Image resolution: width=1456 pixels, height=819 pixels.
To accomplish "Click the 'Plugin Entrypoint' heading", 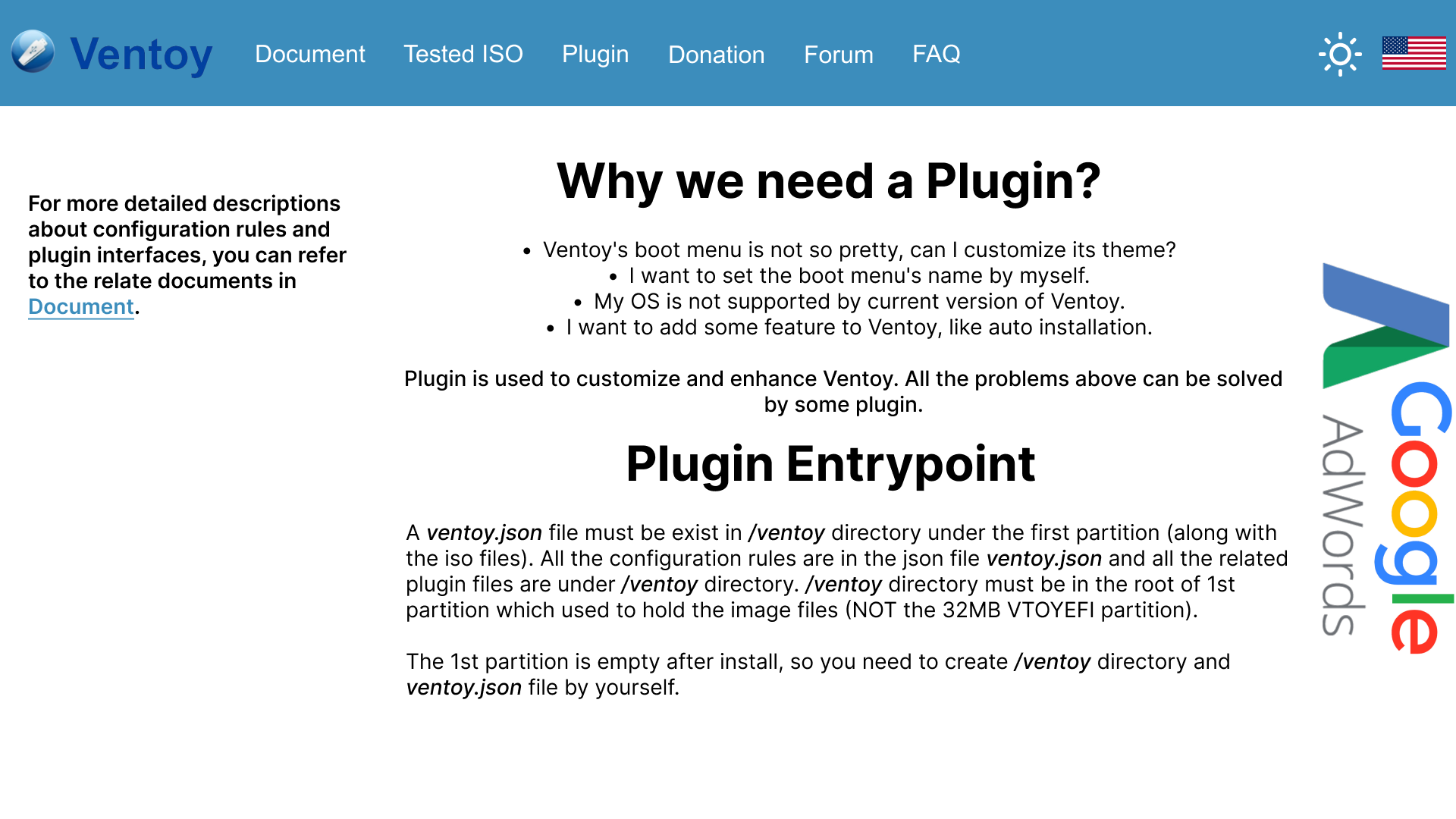I will [x=830, y=464].
